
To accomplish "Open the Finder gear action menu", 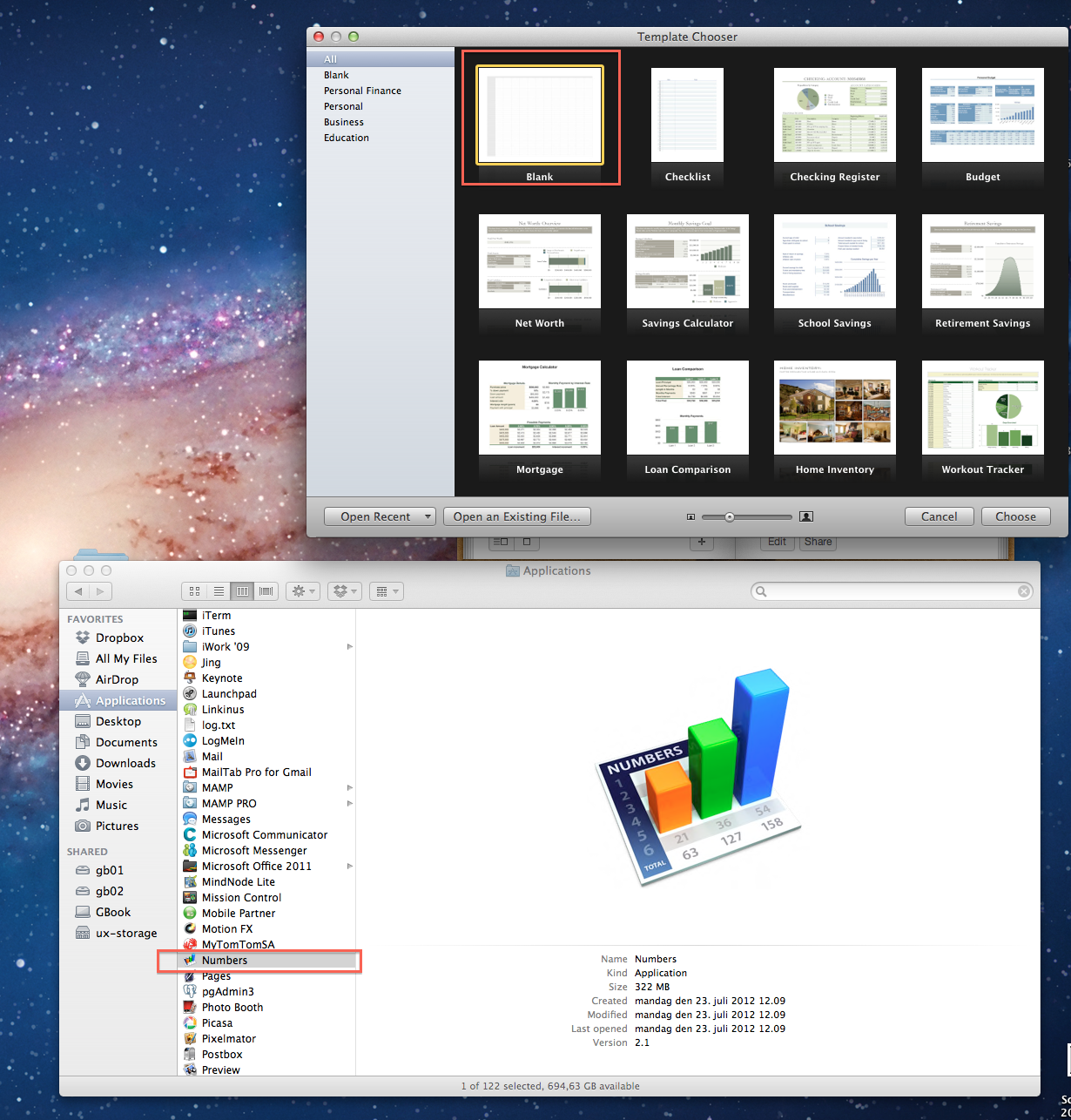I will (303, 591).
